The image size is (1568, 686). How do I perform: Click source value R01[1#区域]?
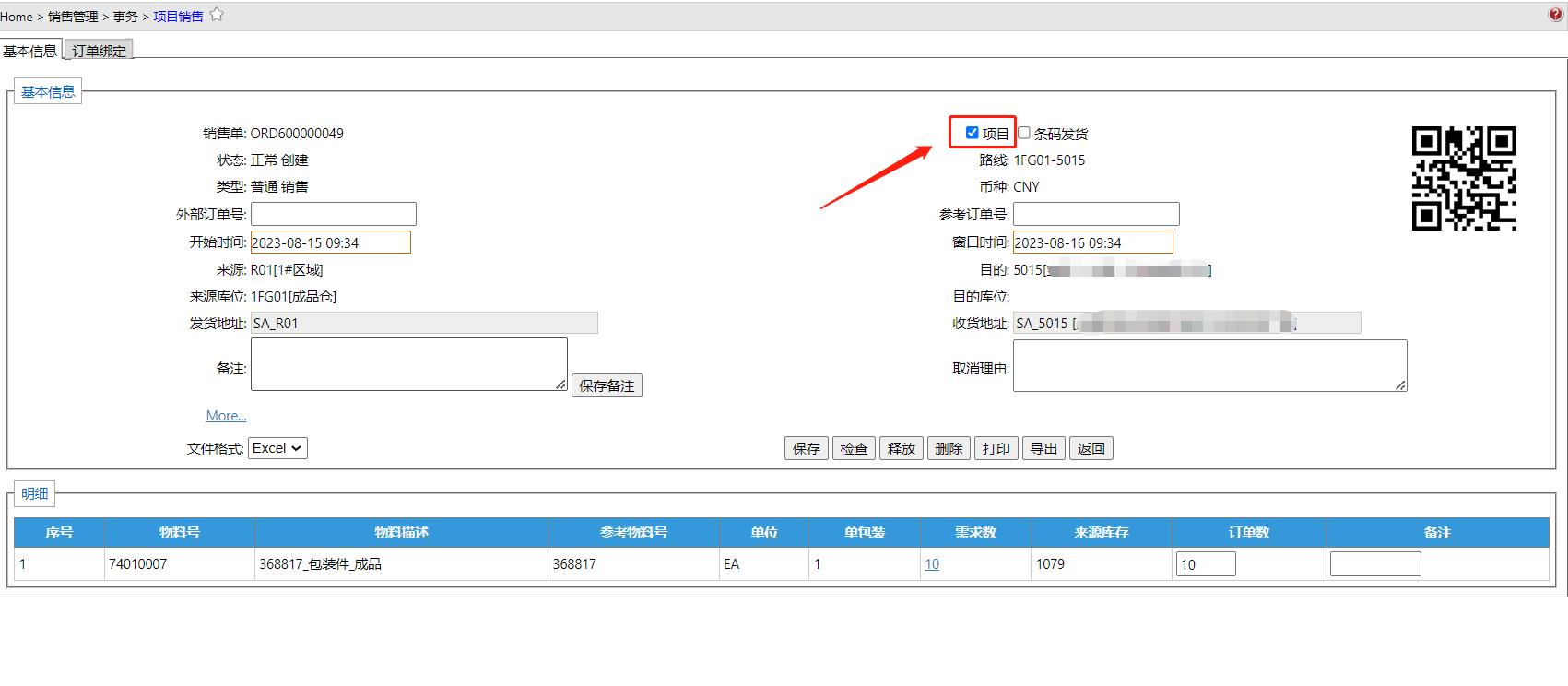point(287,270)
